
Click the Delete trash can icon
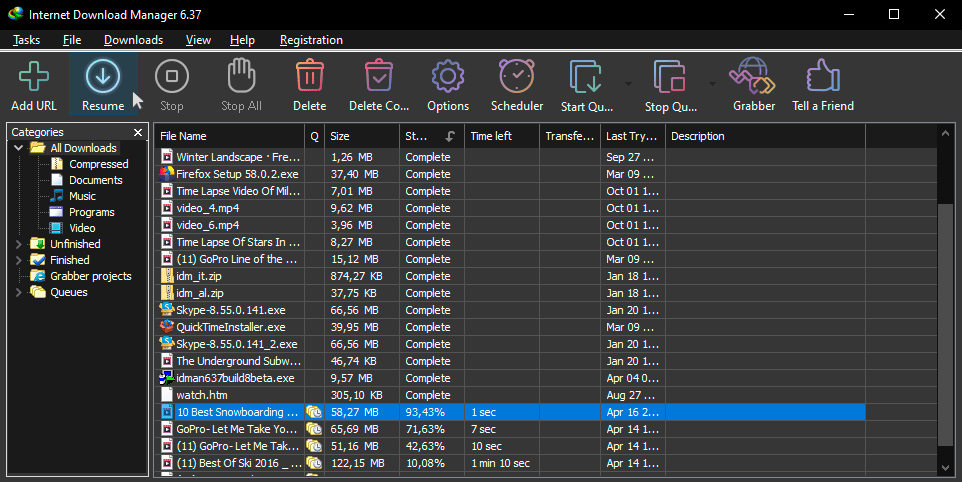tap(309, 78)
